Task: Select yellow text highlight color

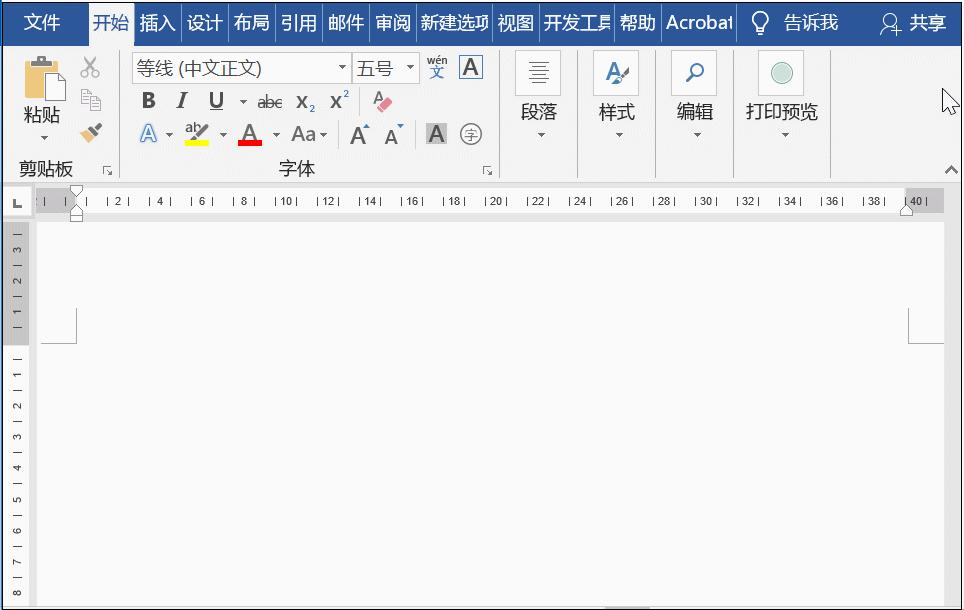Action: tap(195, 133)
